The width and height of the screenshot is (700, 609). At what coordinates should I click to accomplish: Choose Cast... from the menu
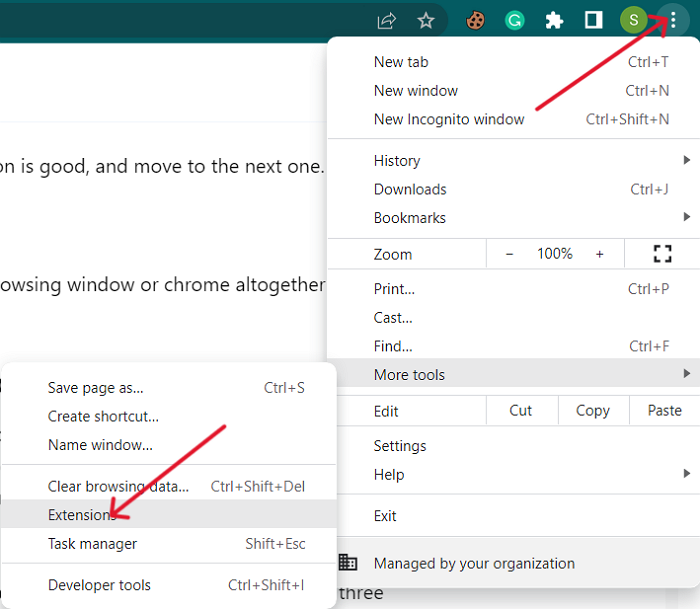click(x=513, y=317)
